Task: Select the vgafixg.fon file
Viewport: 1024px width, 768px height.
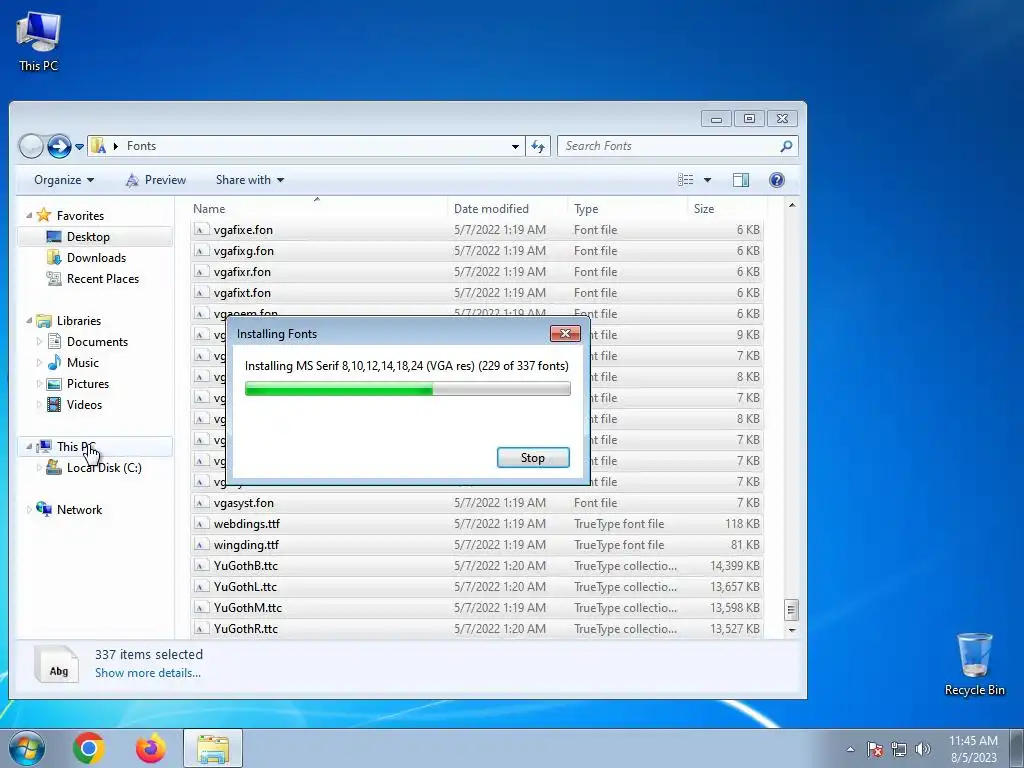Action: pyautogui.click(x=477, y=251)
